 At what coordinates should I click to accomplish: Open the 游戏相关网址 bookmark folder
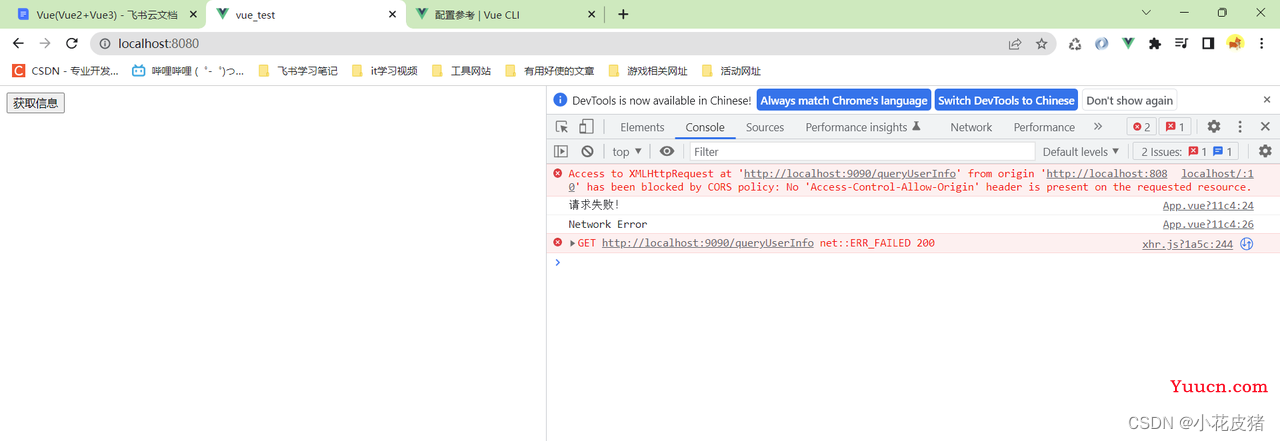tap(647, 71)
